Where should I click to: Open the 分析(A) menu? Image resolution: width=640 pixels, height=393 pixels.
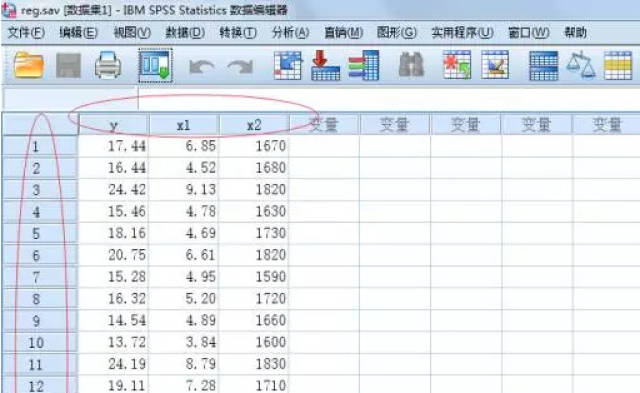pos(290,32)
